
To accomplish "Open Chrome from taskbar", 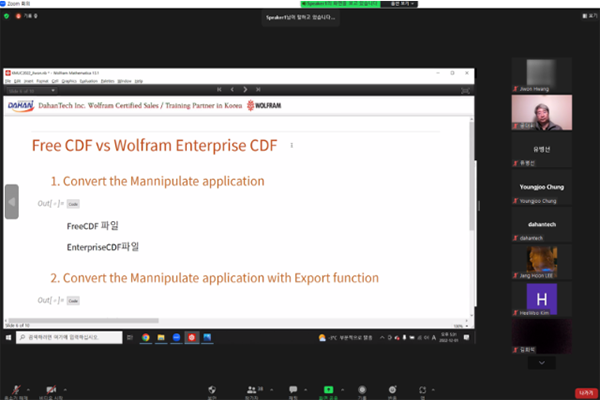I will pyautogui.click(x=145, y=337).
